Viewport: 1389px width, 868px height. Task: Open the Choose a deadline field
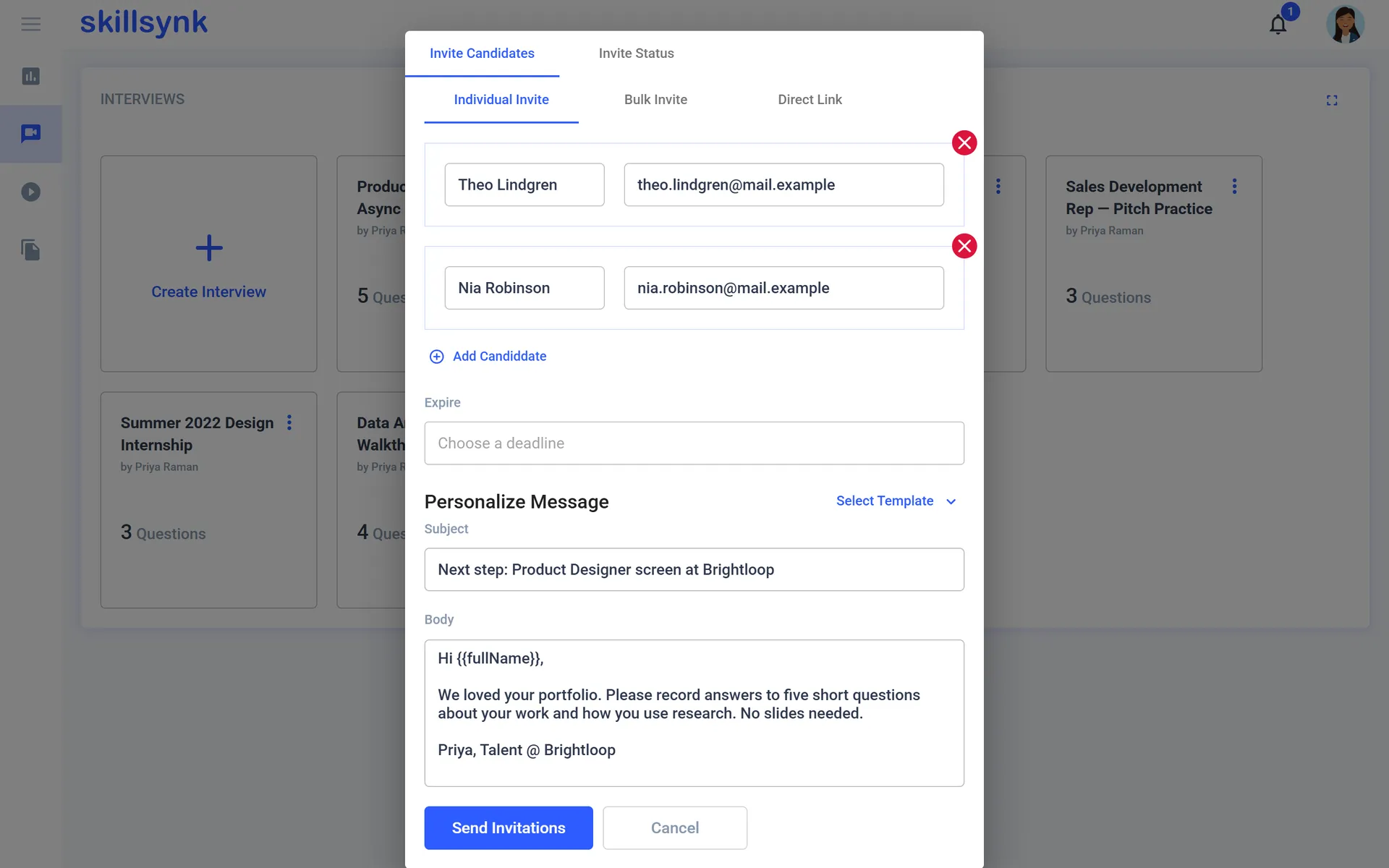click(x=694, y=443)
